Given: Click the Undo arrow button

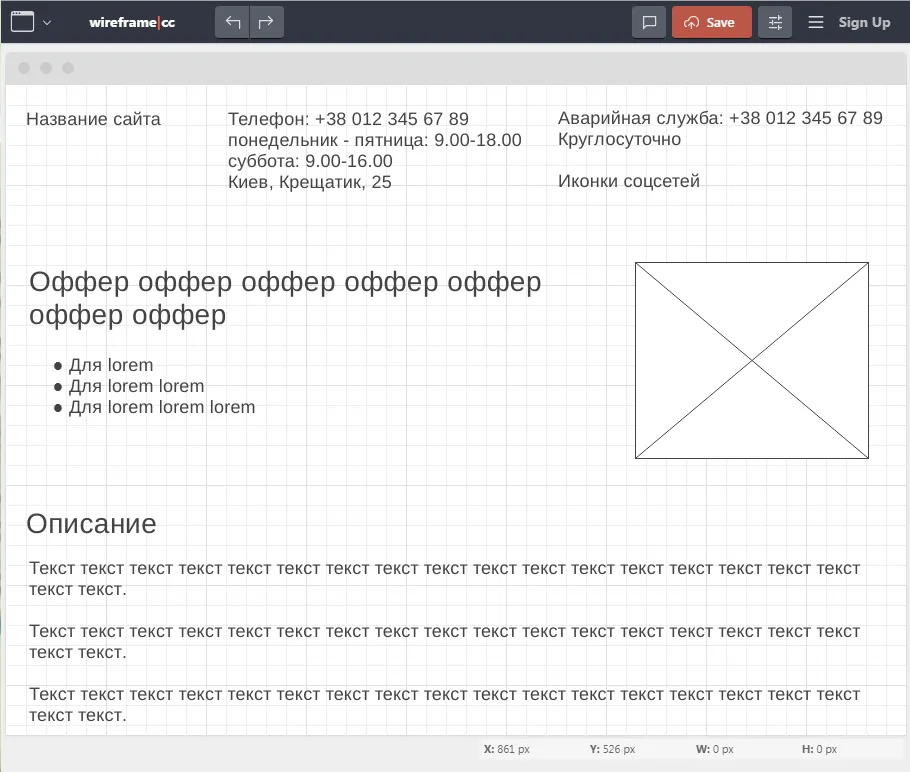Looking at the screenshot, I should pyautogui.click(x=233, y=22).
